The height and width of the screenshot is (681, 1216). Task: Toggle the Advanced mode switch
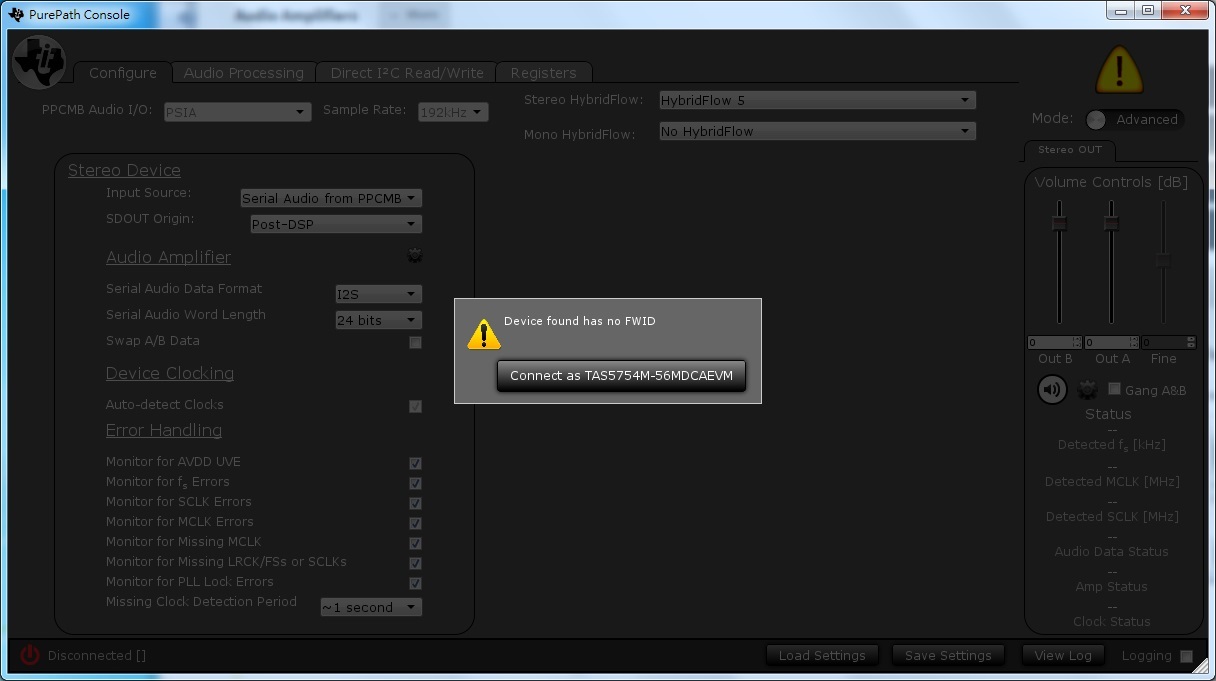click(1135, 119)
